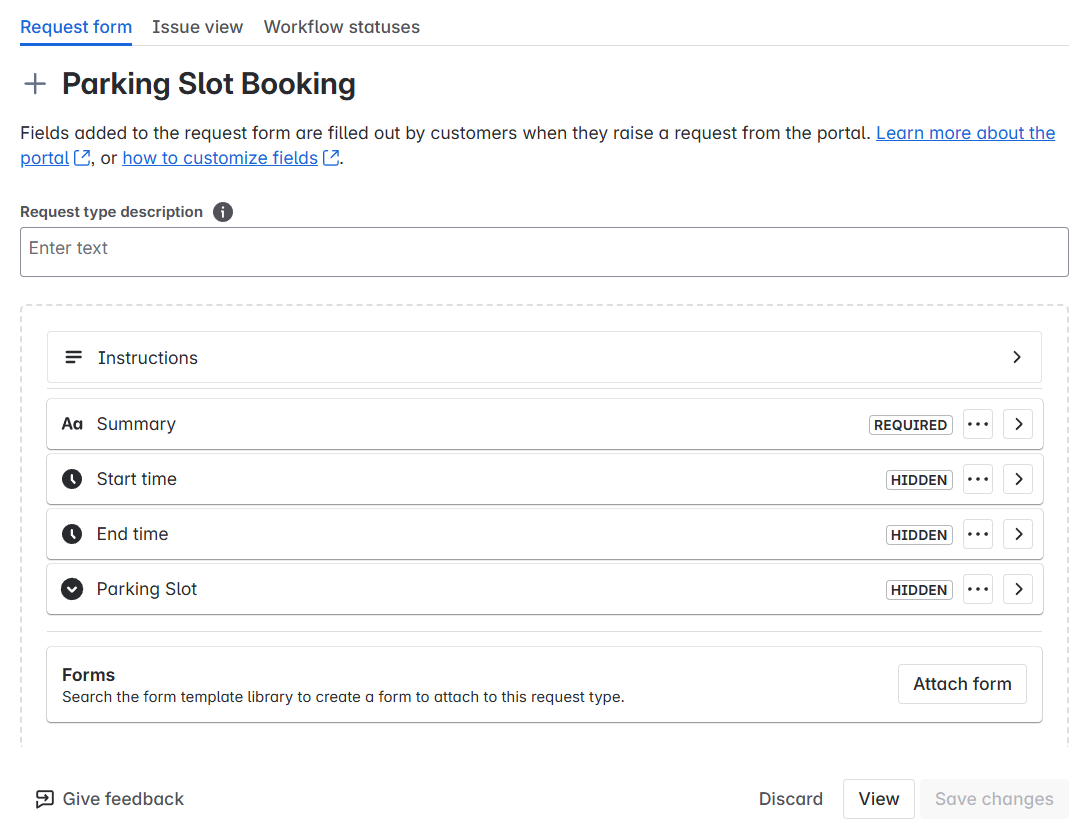Open more options for Parking Slot field
This screenshot has height=837, width=1087.
(977, 589)
